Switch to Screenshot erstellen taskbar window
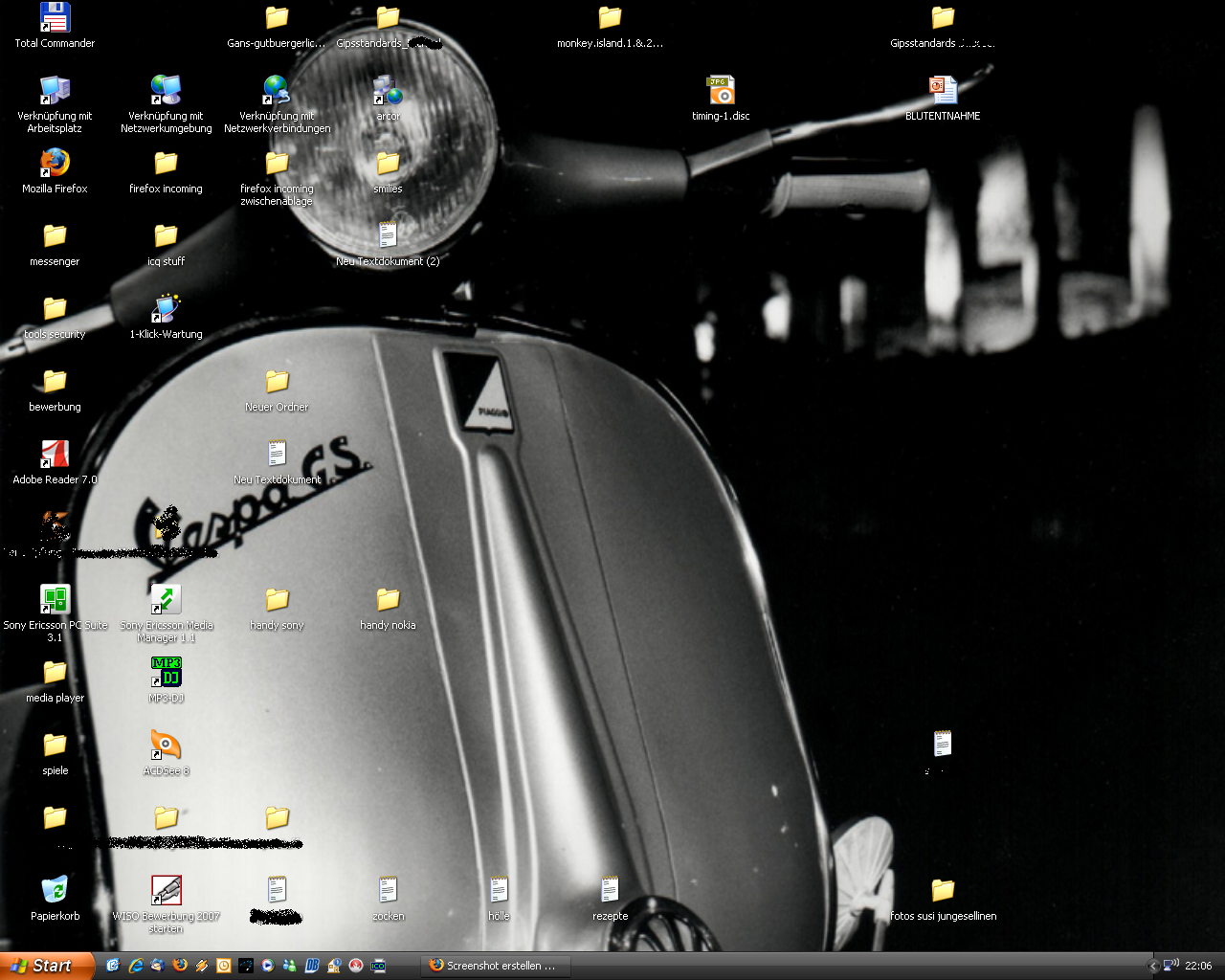The width and height of the screenshot is (1225, 980). coord(495,966)
